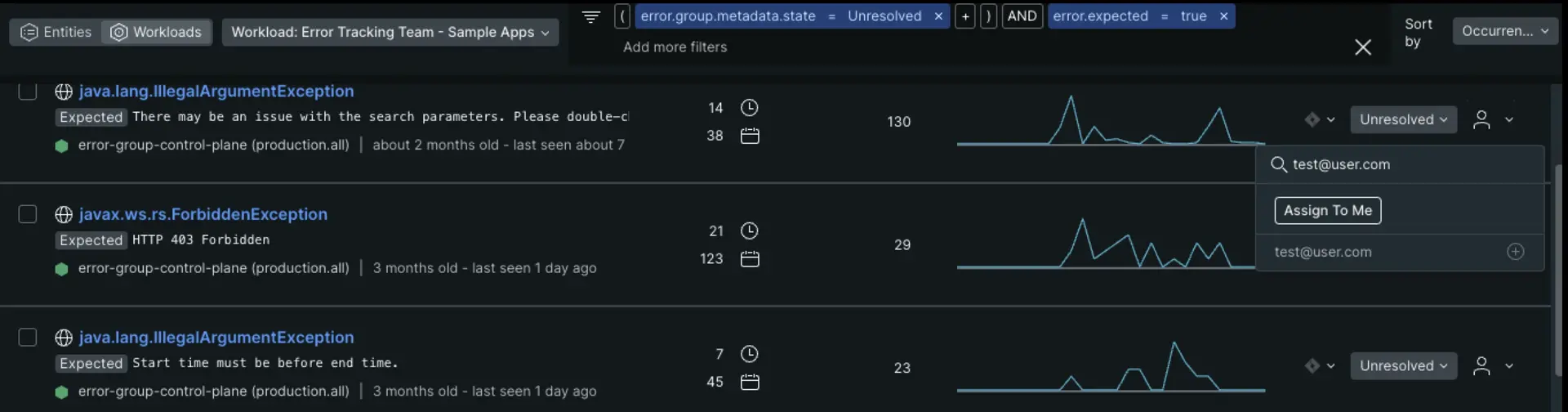Check the first java.lang.IllegalArgumentException row checkbox
Viewport: 1568px width, 412px height.
point(28,91)
